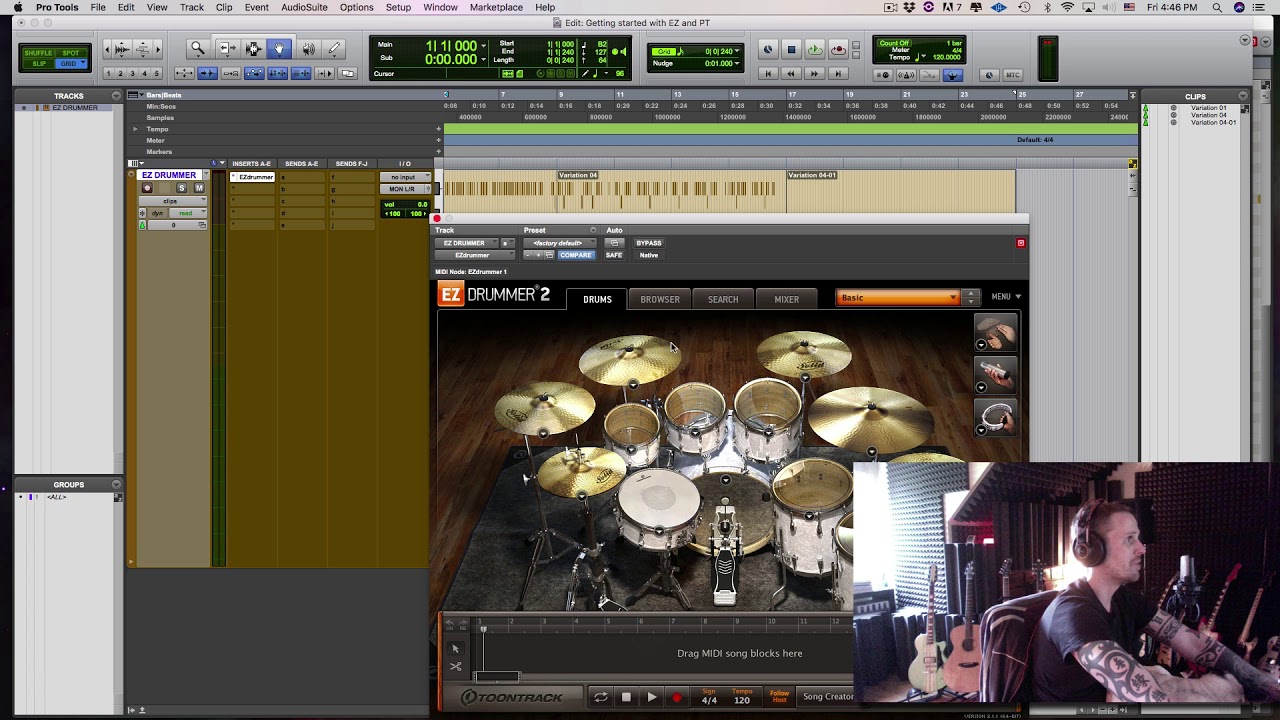
Task: Select the DRUMS tab in EZdrummer
Action: coord(597,299)
